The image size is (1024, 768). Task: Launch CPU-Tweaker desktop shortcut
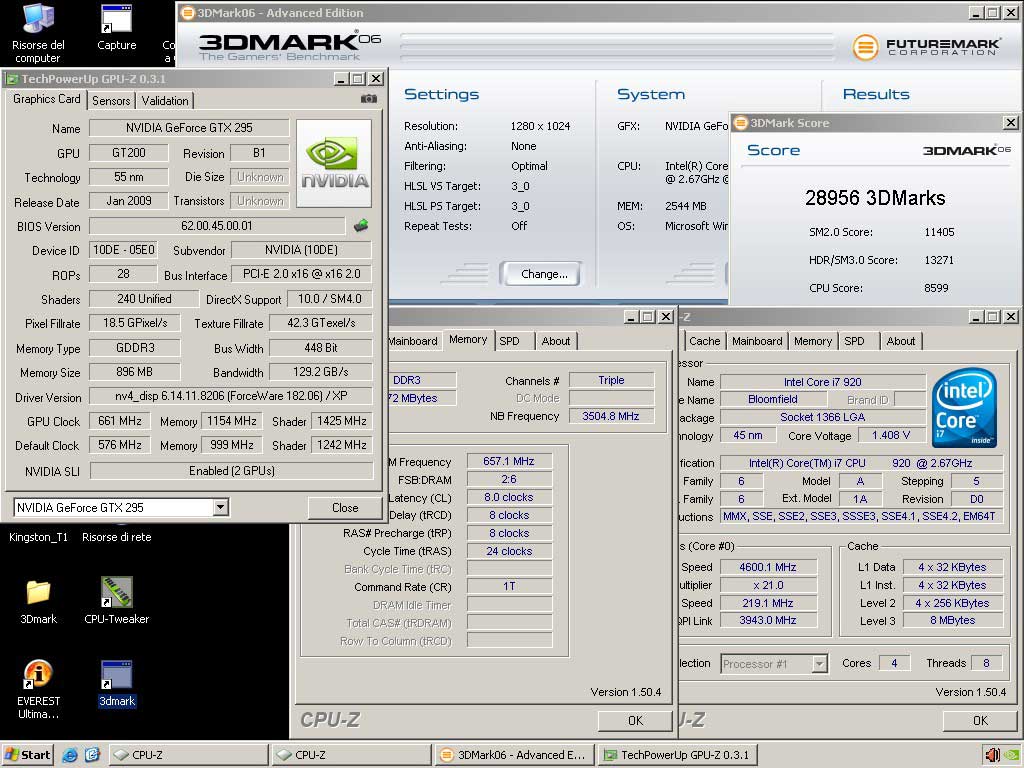(x=116, y=601)
